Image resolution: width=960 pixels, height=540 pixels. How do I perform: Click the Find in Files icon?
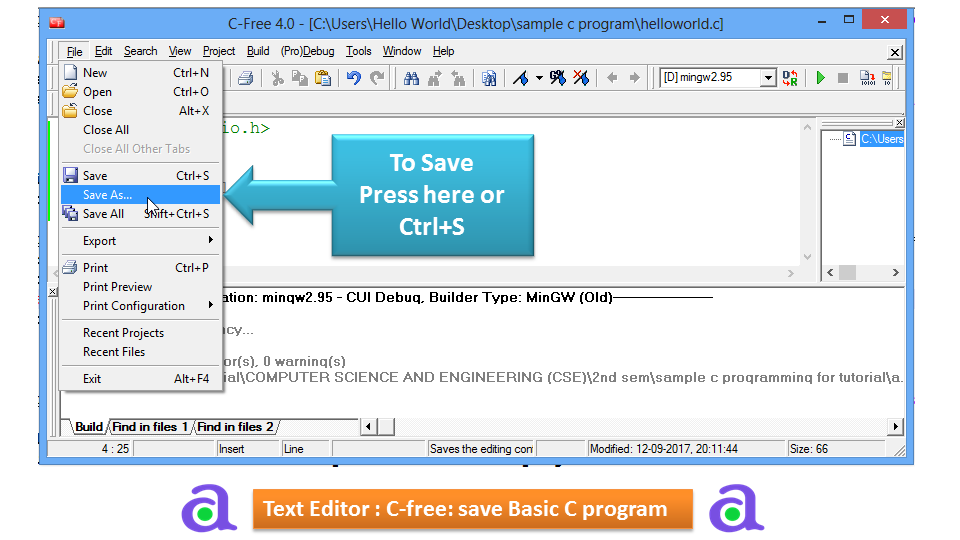(489, 78)
